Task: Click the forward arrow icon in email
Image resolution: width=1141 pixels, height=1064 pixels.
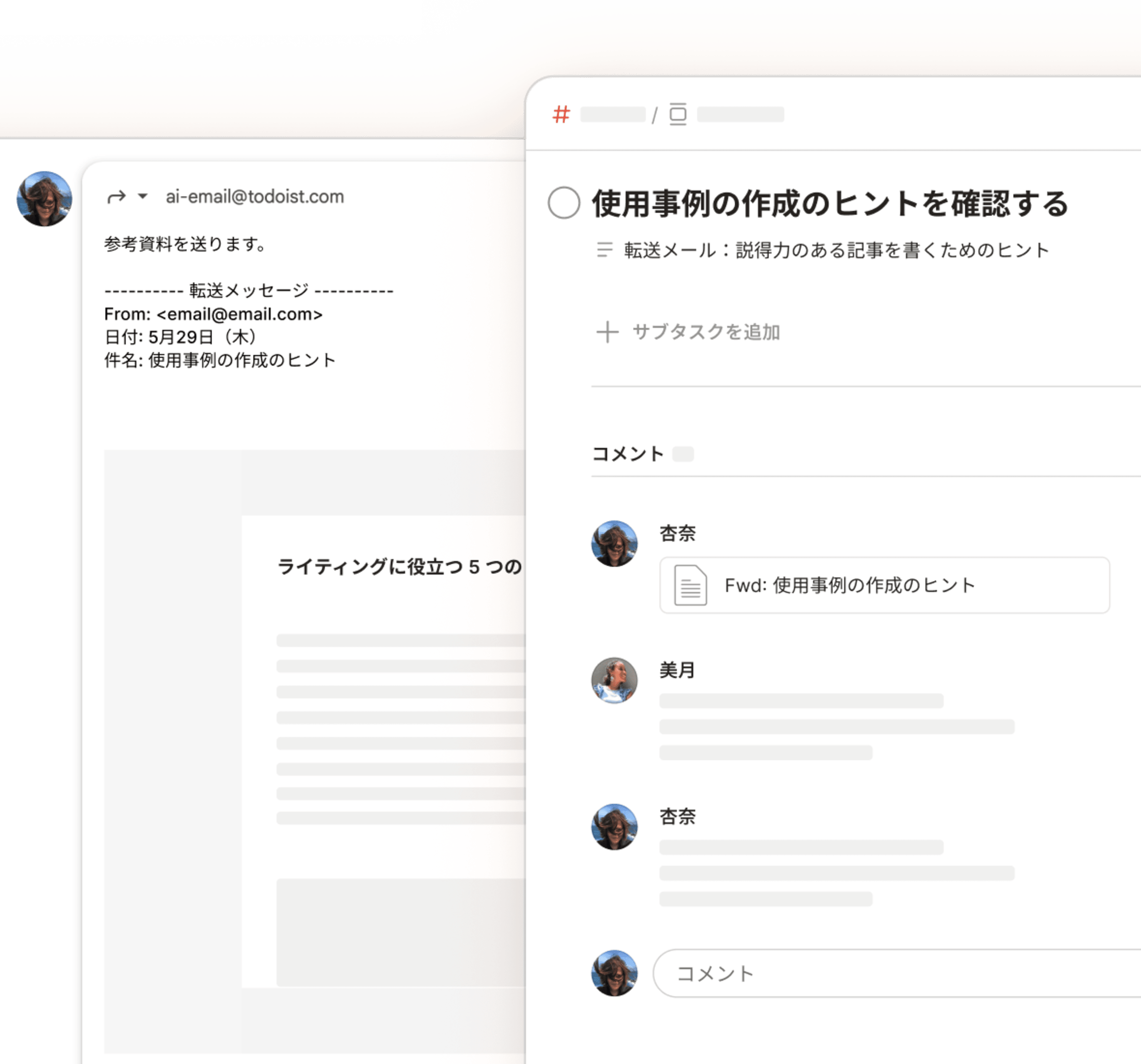Action: tap(117, 197)
